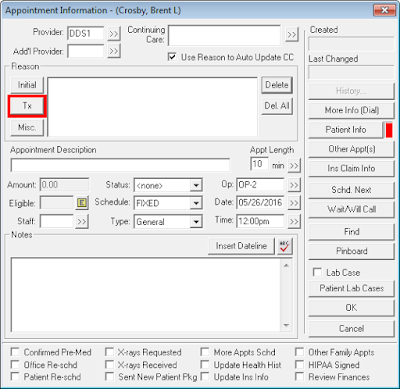The width and height of the screenshot is (400, 389).
Task: Click the Reason list box
Action: pyautogui.click(x=153, y=107)
